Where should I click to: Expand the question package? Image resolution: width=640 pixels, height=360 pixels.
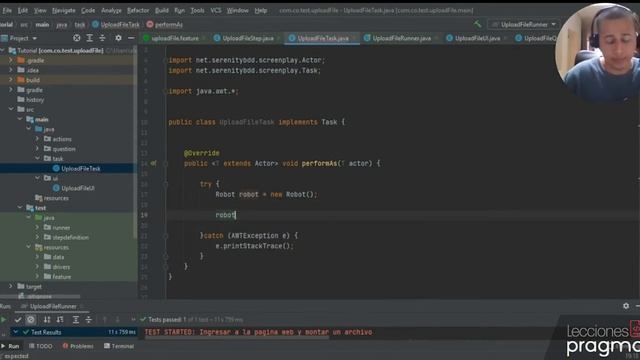38,149
